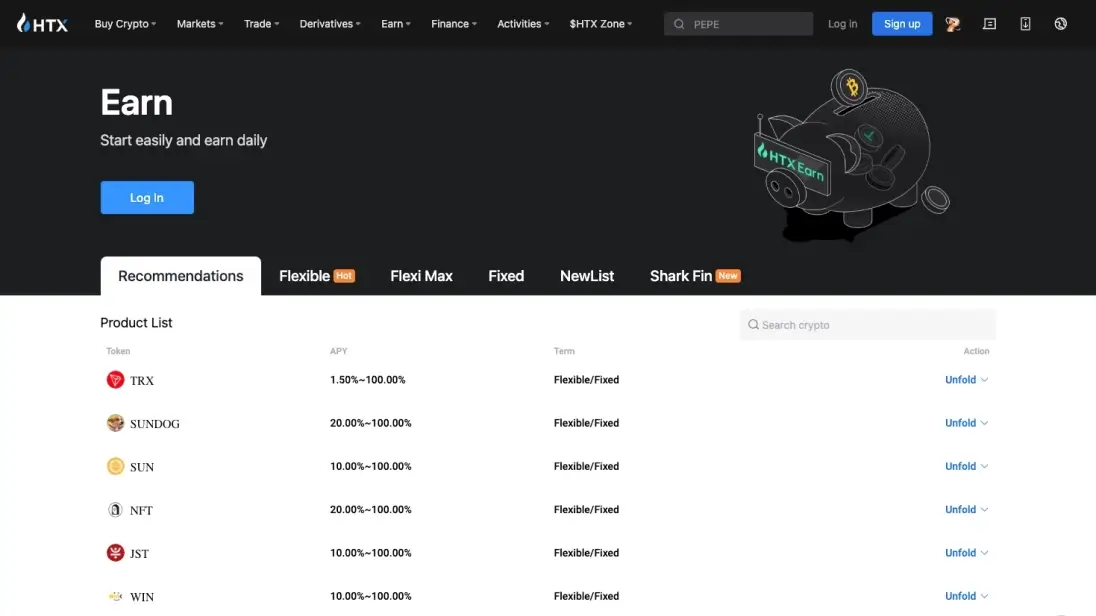Open the Markets menu
Screen dimensions: 1096x616
[x=200, y=24]
